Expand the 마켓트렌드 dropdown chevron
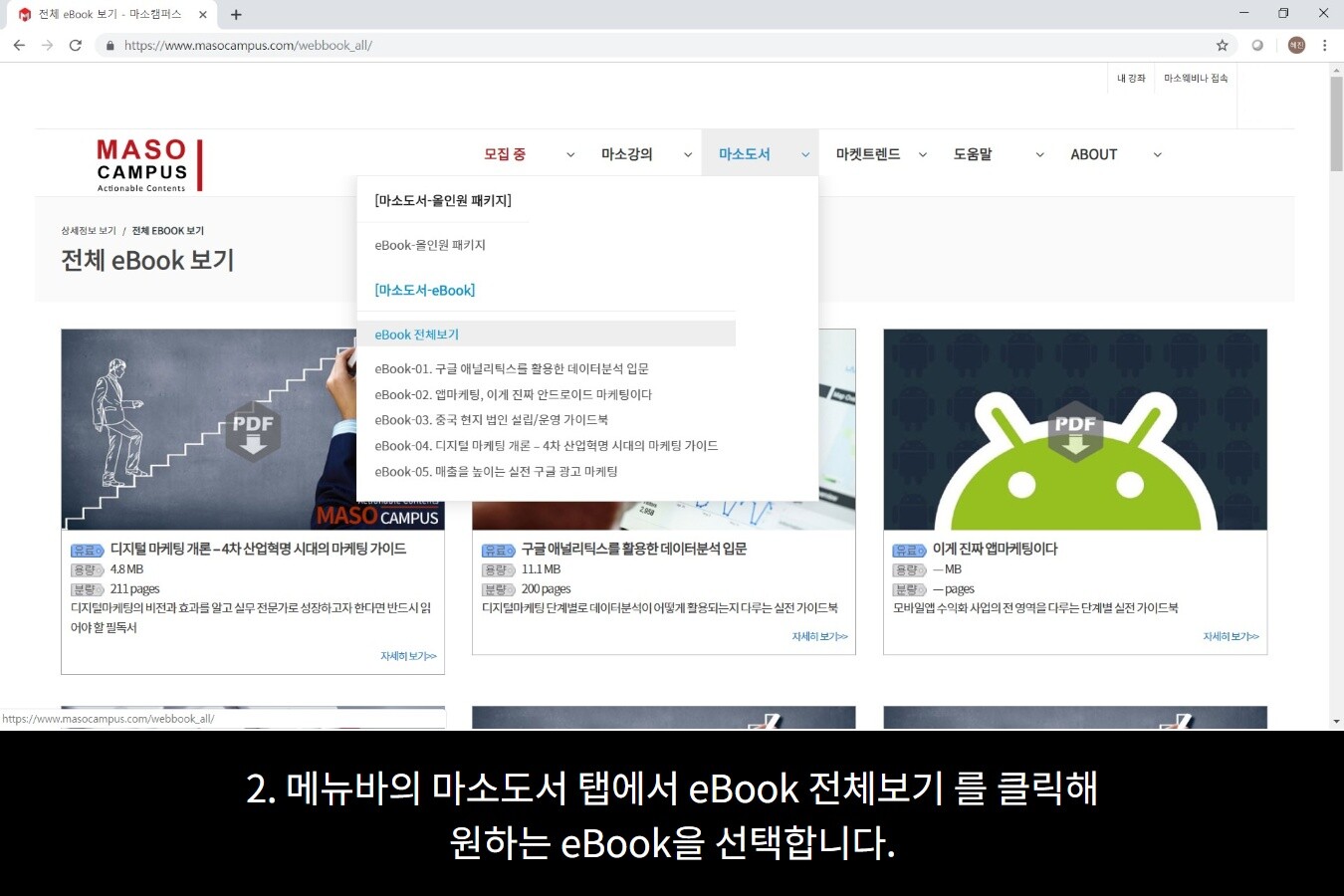 coord(922,154)
